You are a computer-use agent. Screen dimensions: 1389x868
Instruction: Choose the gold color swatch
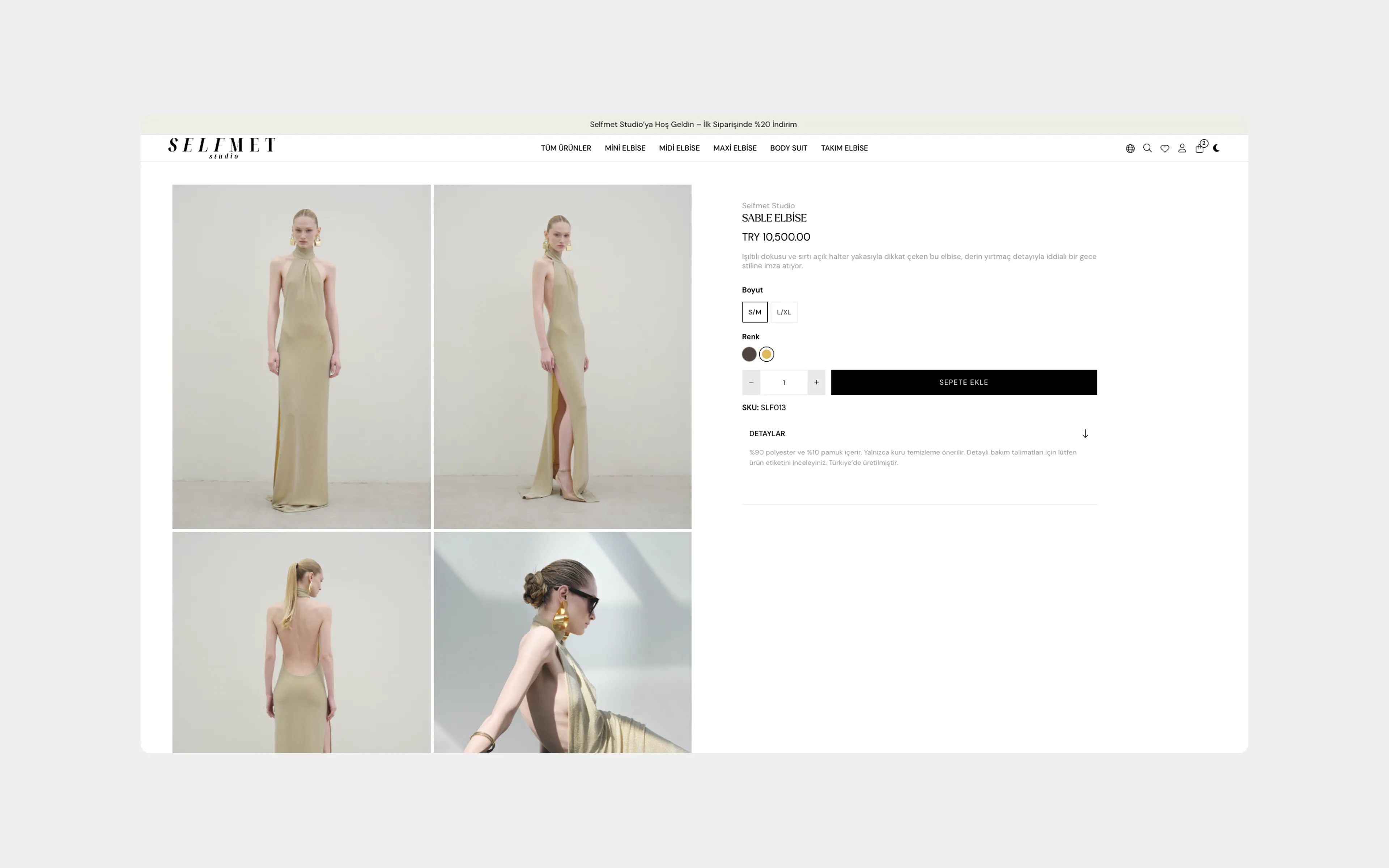(766, 354)
